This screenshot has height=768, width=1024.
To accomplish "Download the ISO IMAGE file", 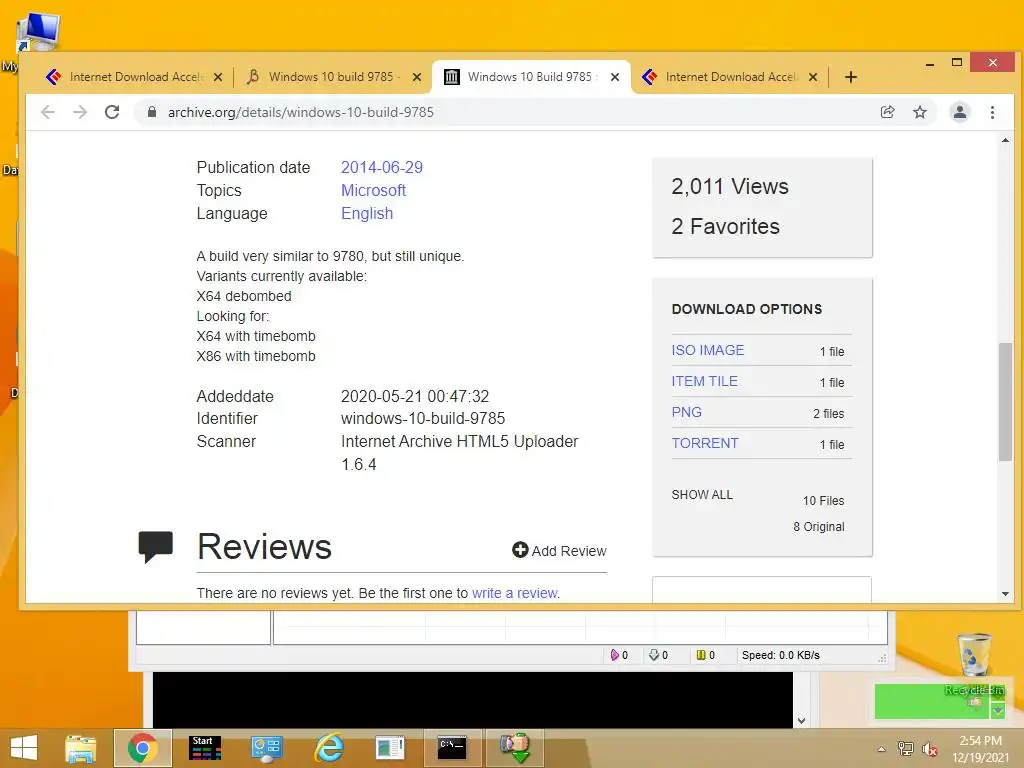I will pyautogui.click(x=708, y=350).
